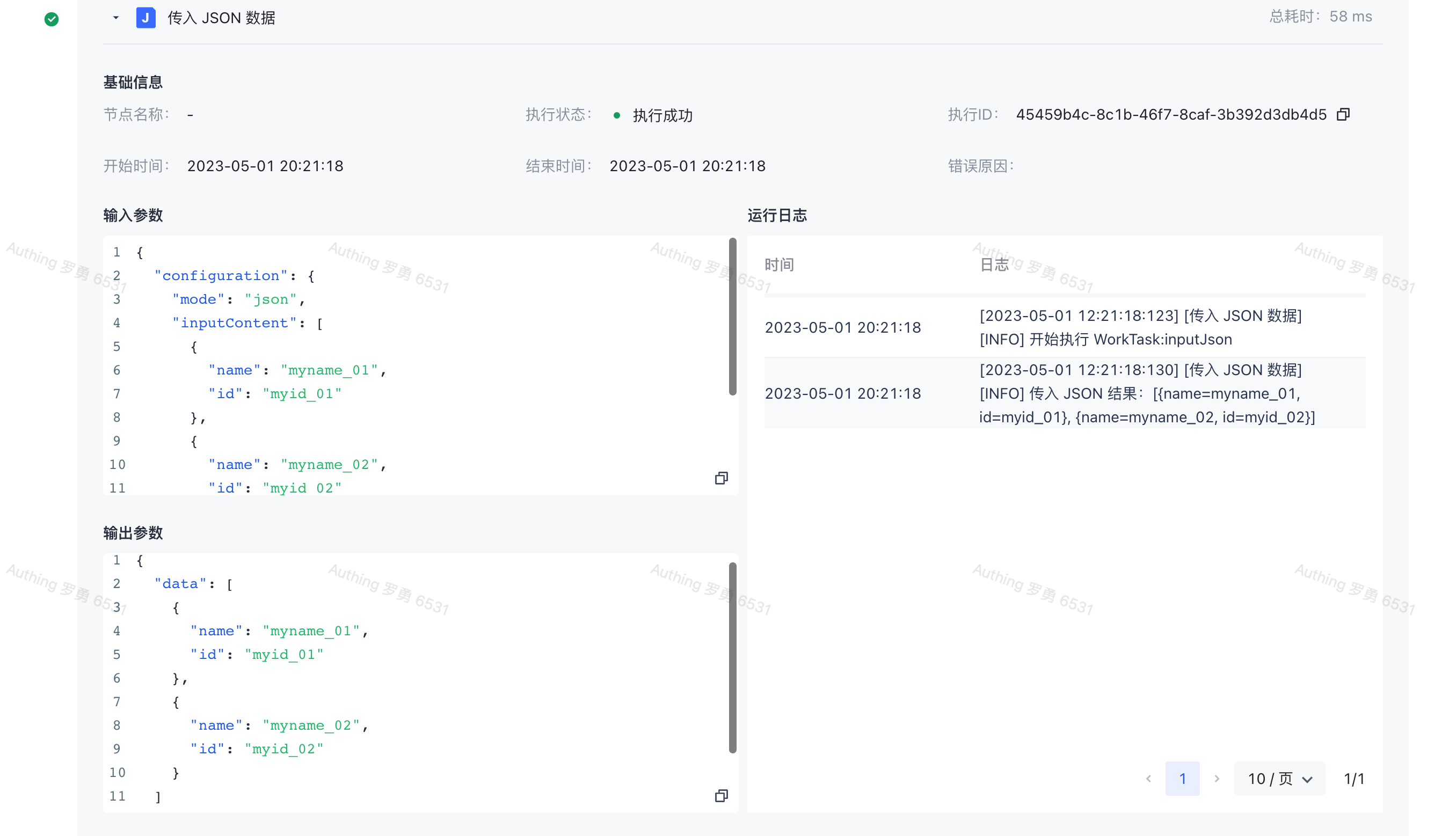Viewport: 1456px width, 836px height.
Task: Click the output parameters scrollbar
Action: click(732, 657)
